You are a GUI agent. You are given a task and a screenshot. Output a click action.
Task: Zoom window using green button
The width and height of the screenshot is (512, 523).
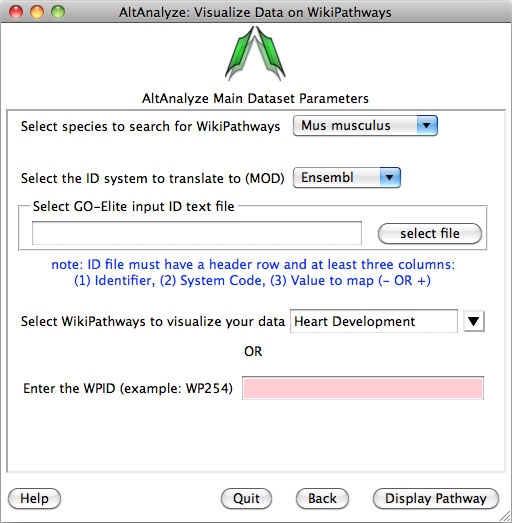click(x=58, y=12)
